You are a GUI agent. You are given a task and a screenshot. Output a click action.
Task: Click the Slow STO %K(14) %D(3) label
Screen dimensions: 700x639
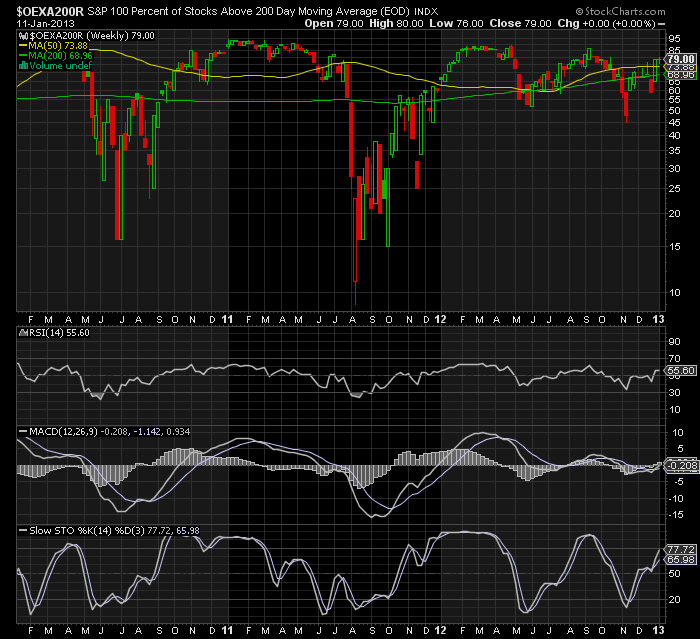(87, 530)
